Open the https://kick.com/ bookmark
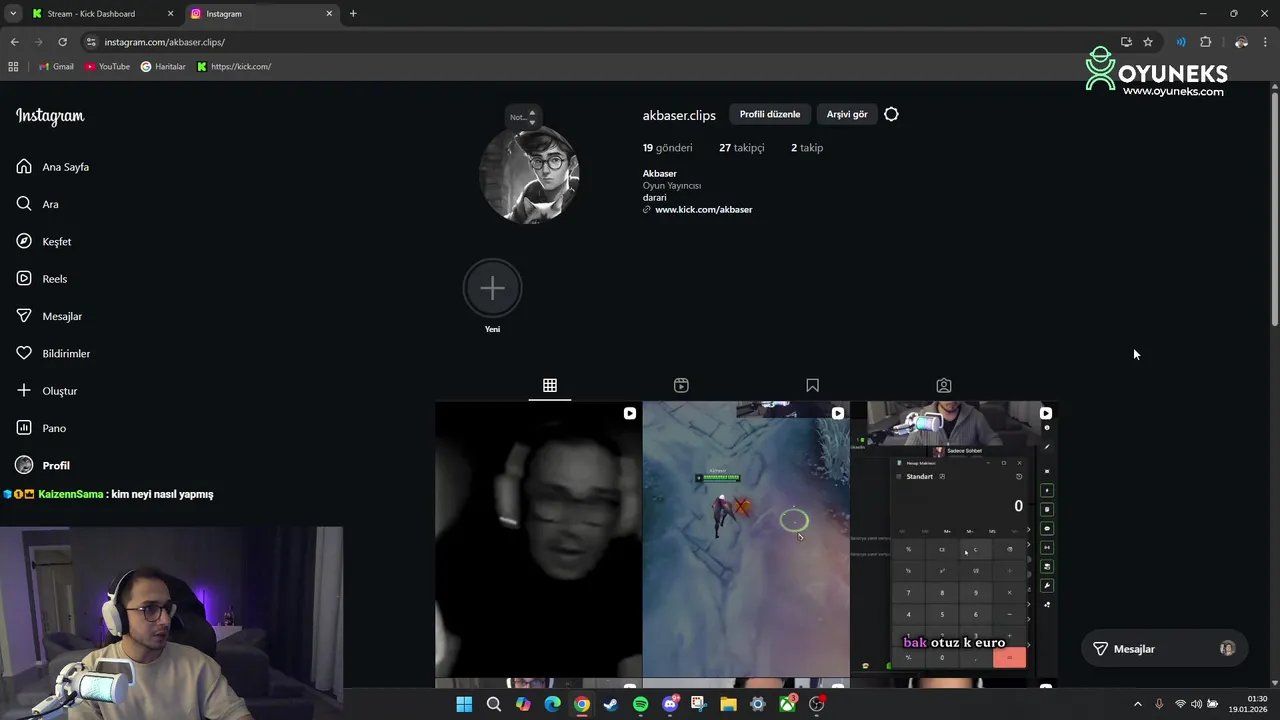This screenshot has height=720, width=1280. pyautogui.click(x=234, y=66)
